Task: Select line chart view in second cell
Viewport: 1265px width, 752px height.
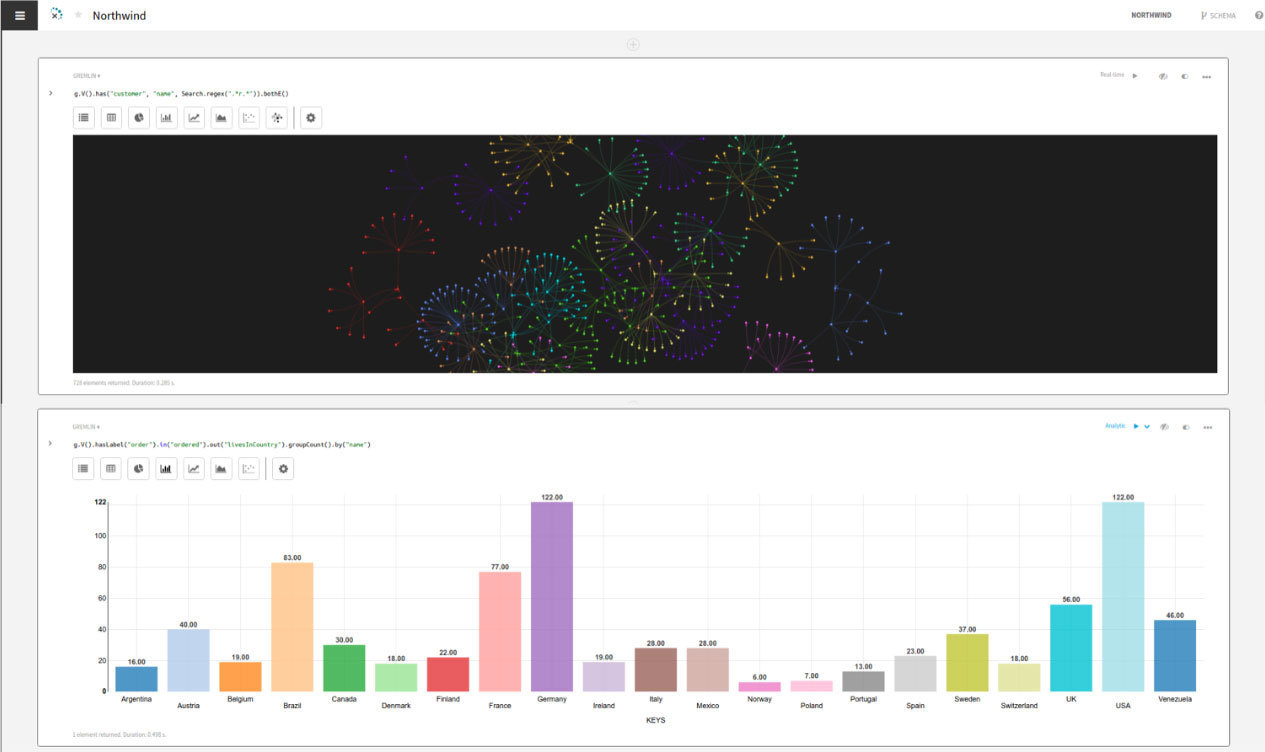Action: click(x=194, y=469)
